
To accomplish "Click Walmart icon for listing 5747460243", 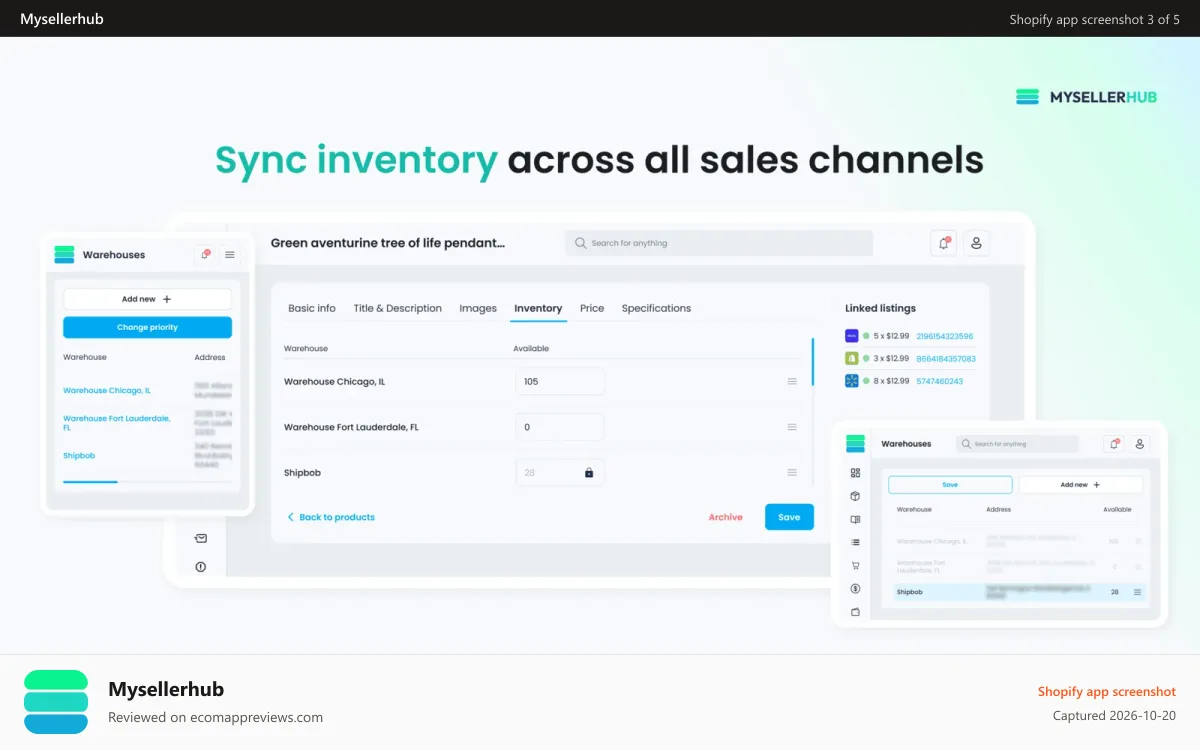I will coord(852,380).
